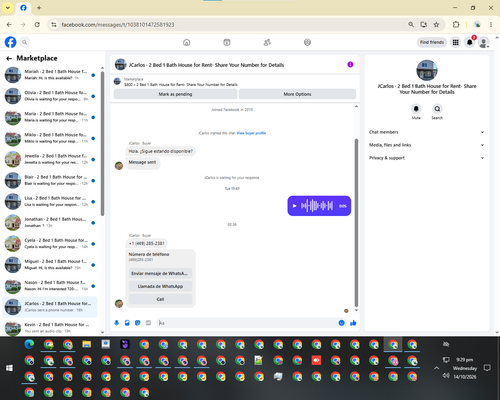Click the Mark as pending button
500x400 pixels.
tap(175, 94)
